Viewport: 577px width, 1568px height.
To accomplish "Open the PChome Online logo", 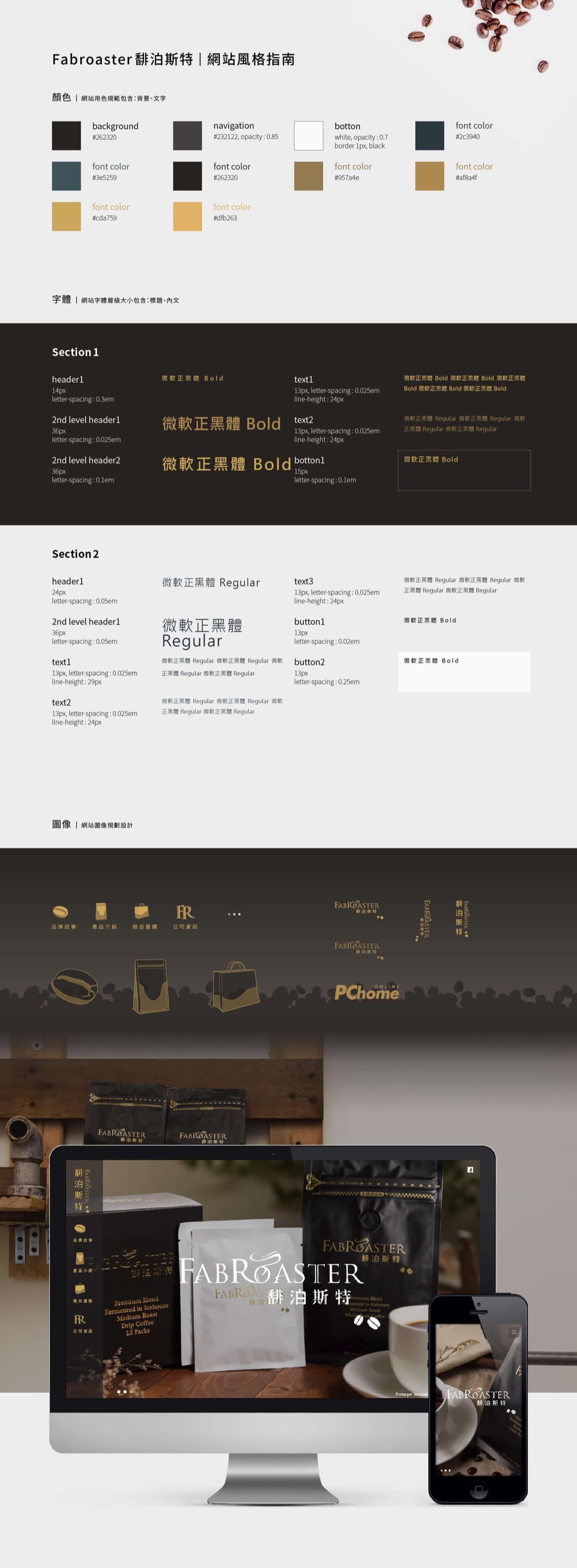I will pyautogui.click(x=367, y=992).
